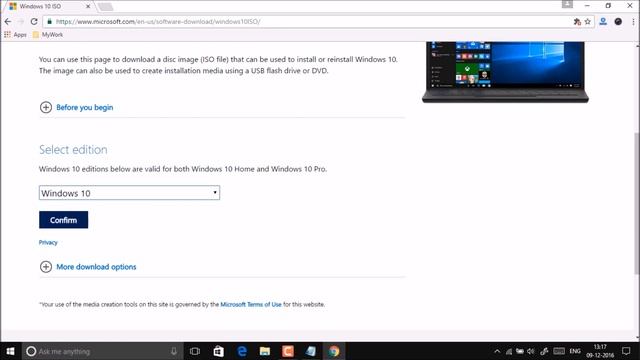Open the Windows Store taskbar icon
The height and width of the screenshot is (360, 640).
click(x=218, y=351)
